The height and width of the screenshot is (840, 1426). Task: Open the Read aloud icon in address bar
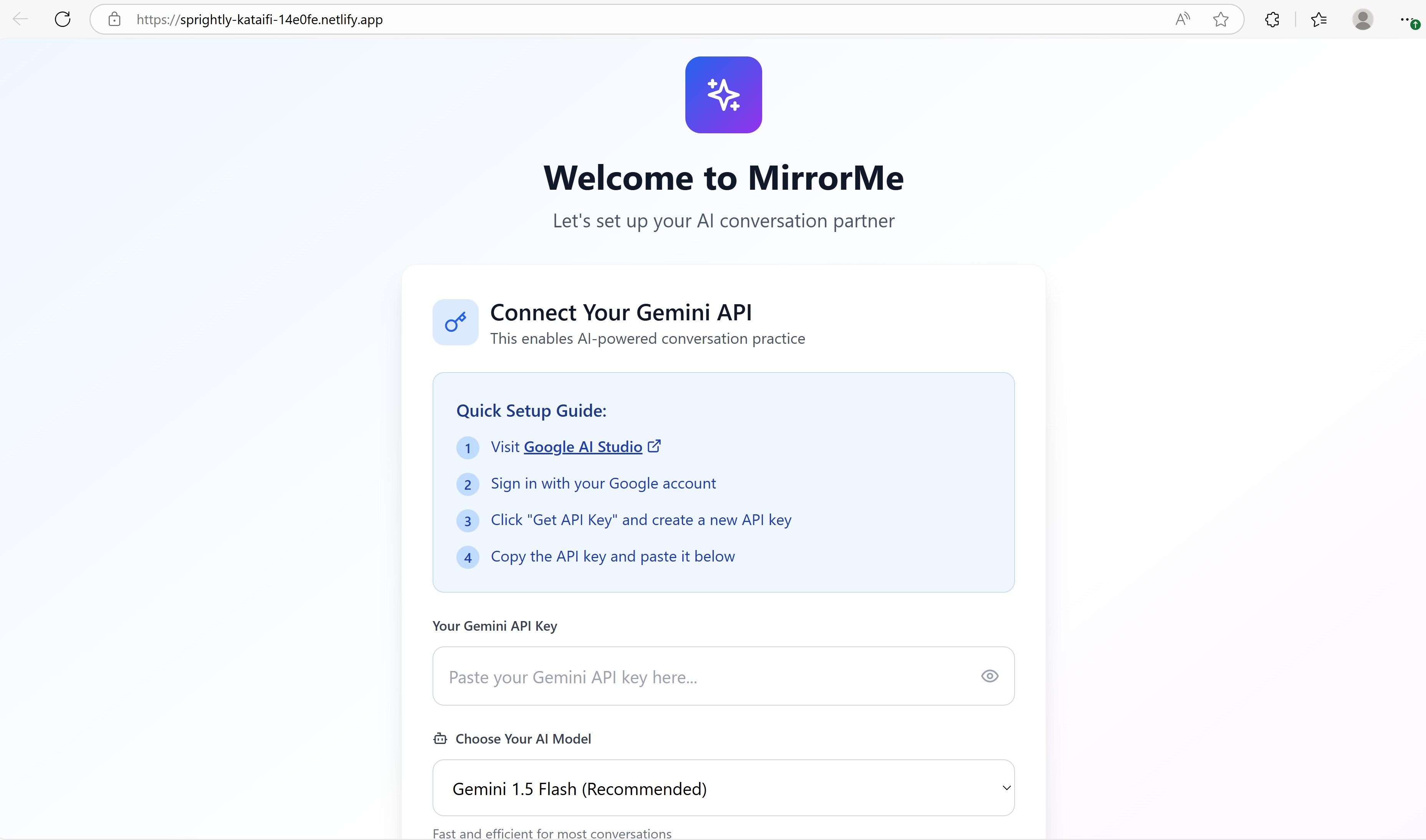coord(1182,19)
